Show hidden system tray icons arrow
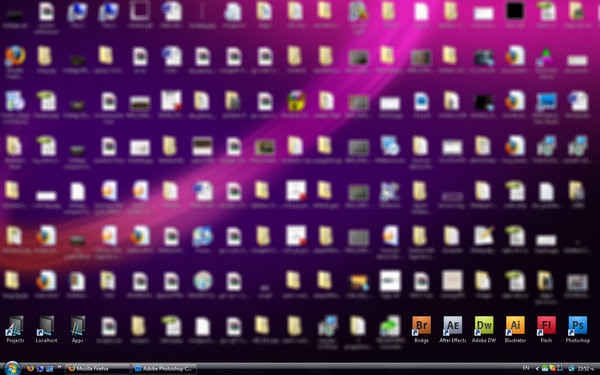Screen dimensions: 600x375 pos(536,368)
